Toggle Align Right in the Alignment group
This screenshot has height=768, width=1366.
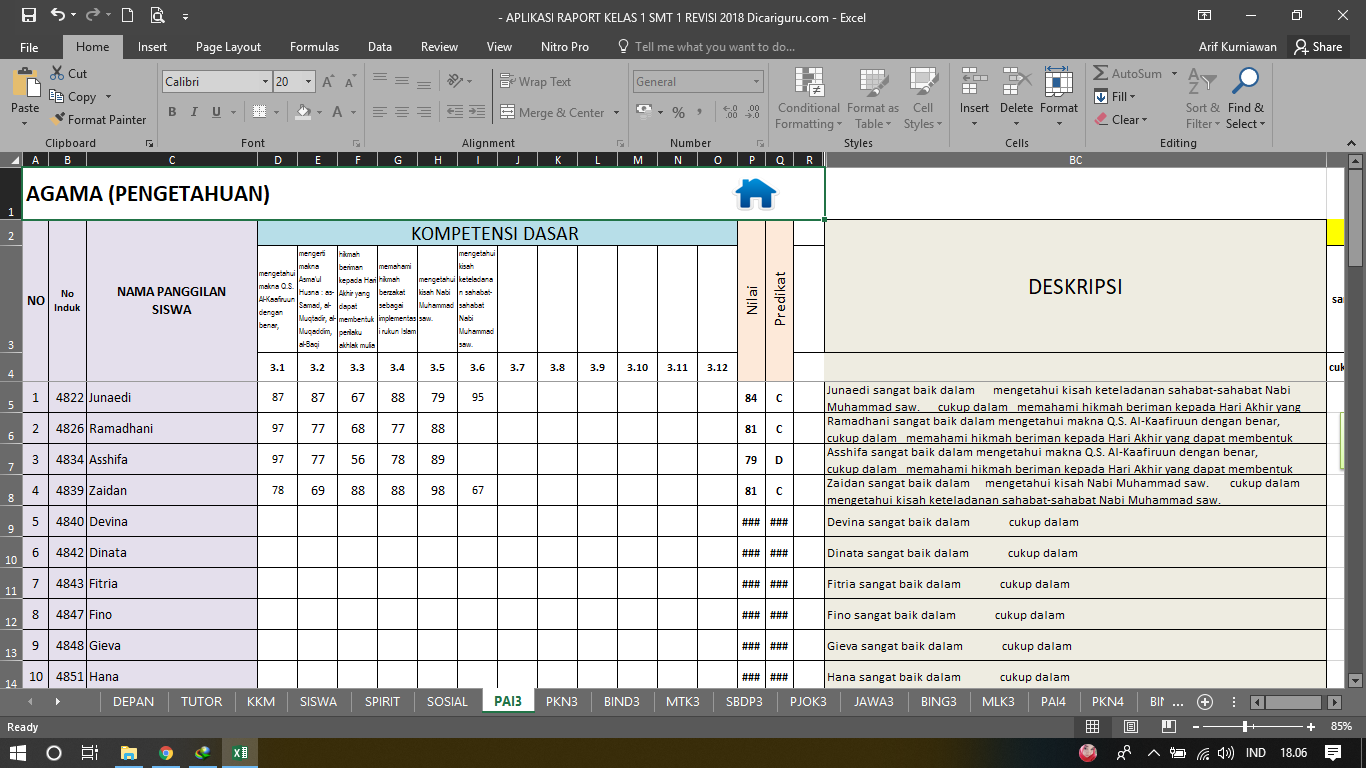pyautogui.click(x=426, y=112)
